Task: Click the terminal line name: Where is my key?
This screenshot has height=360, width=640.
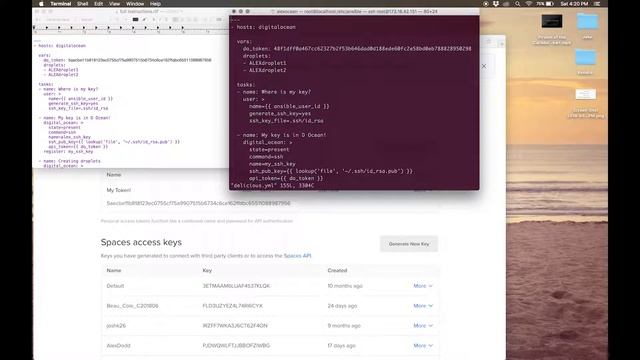Action: click(274, 92)
